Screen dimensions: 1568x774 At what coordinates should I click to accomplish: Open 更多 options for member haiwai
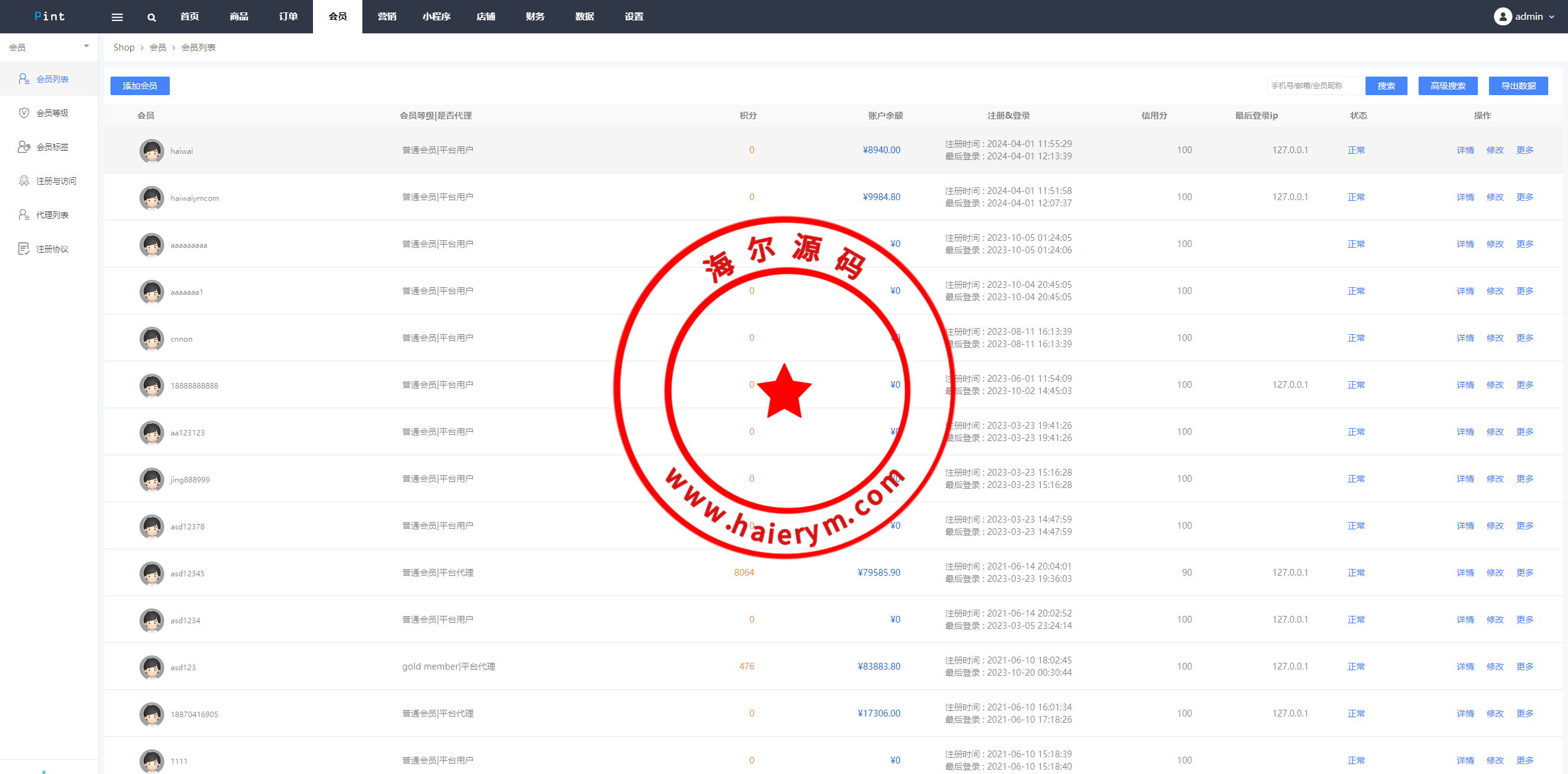point(1525,150)
